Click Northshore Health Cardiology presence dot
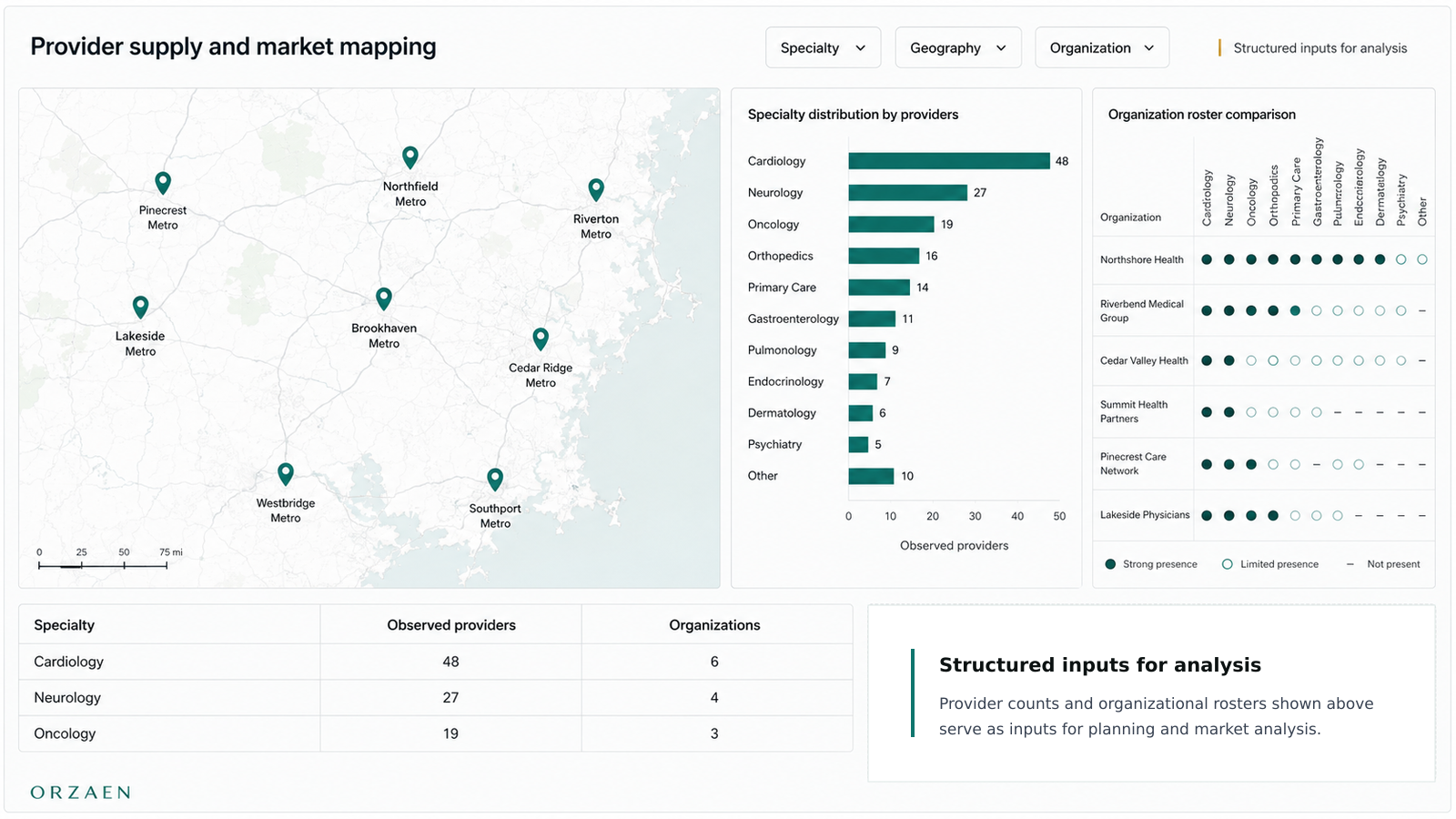This screenshot has height=819, width=1456. coord(1207,259)
